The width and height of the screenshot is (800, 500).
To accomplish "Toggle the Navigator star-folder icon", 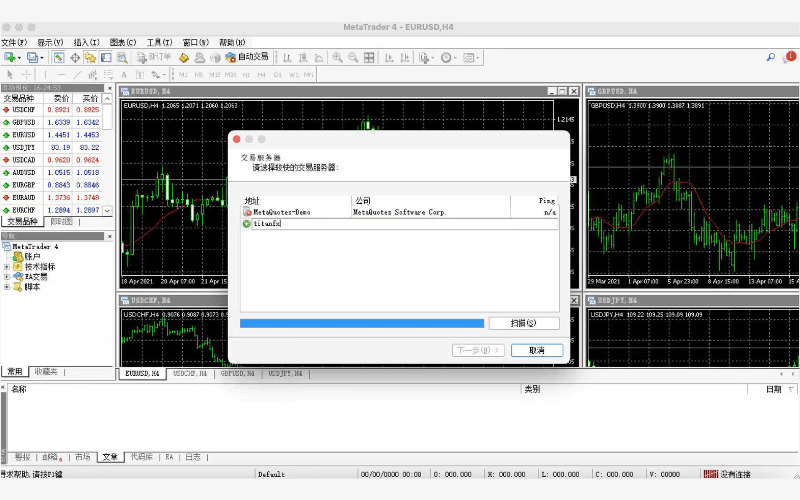I will [x=90, y=58].
